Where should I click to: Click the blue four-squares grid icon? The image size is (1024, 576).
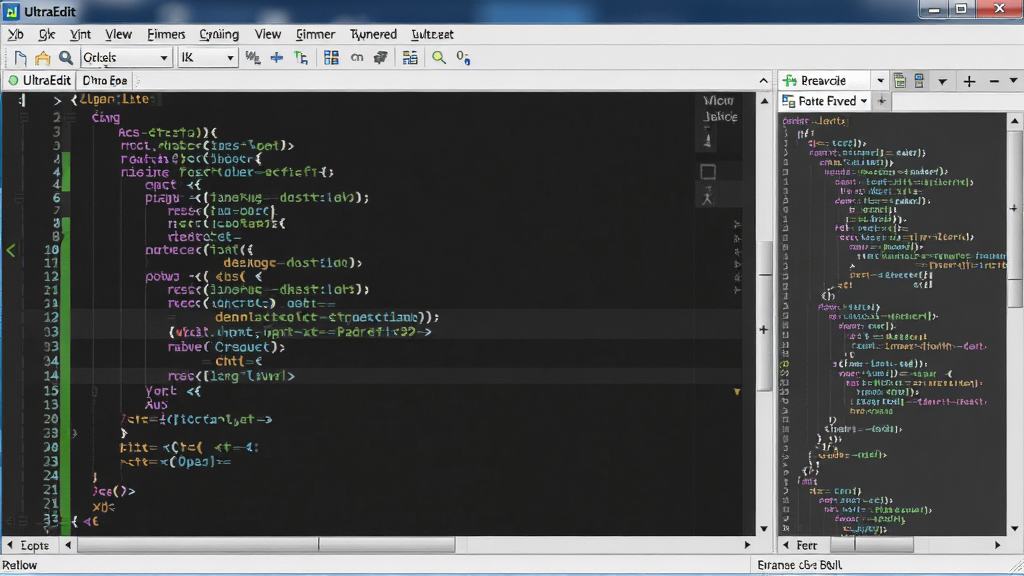(x=331, y=58)
